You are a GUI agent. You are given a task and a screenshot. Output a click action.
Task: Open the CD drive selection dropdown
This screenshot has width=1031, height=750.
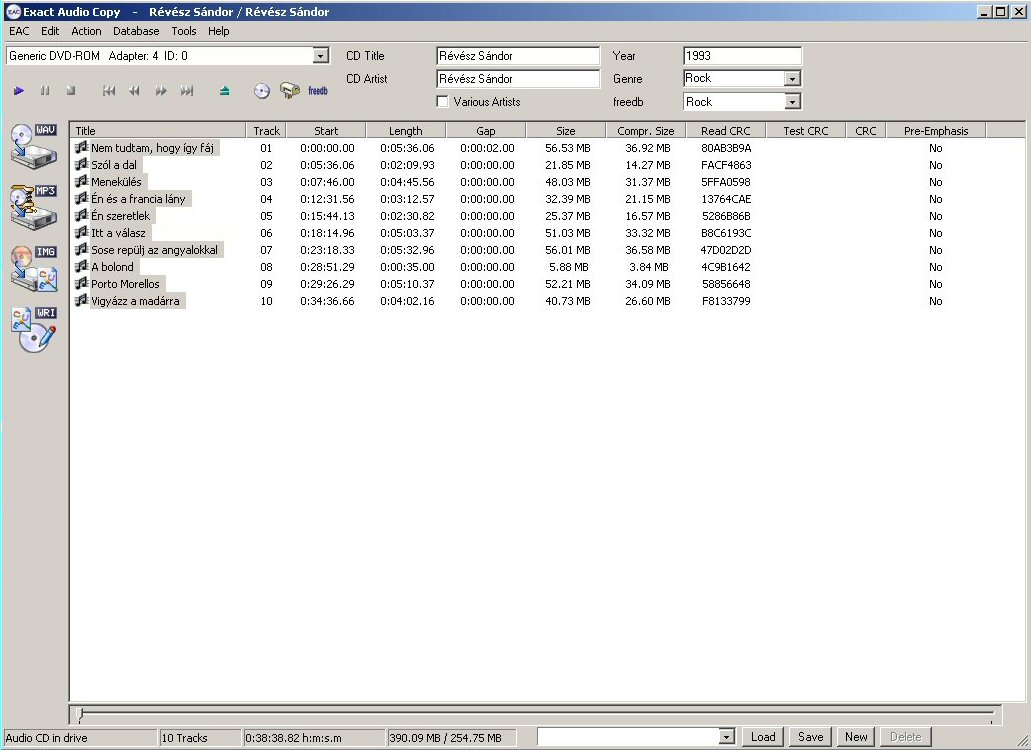320,57
